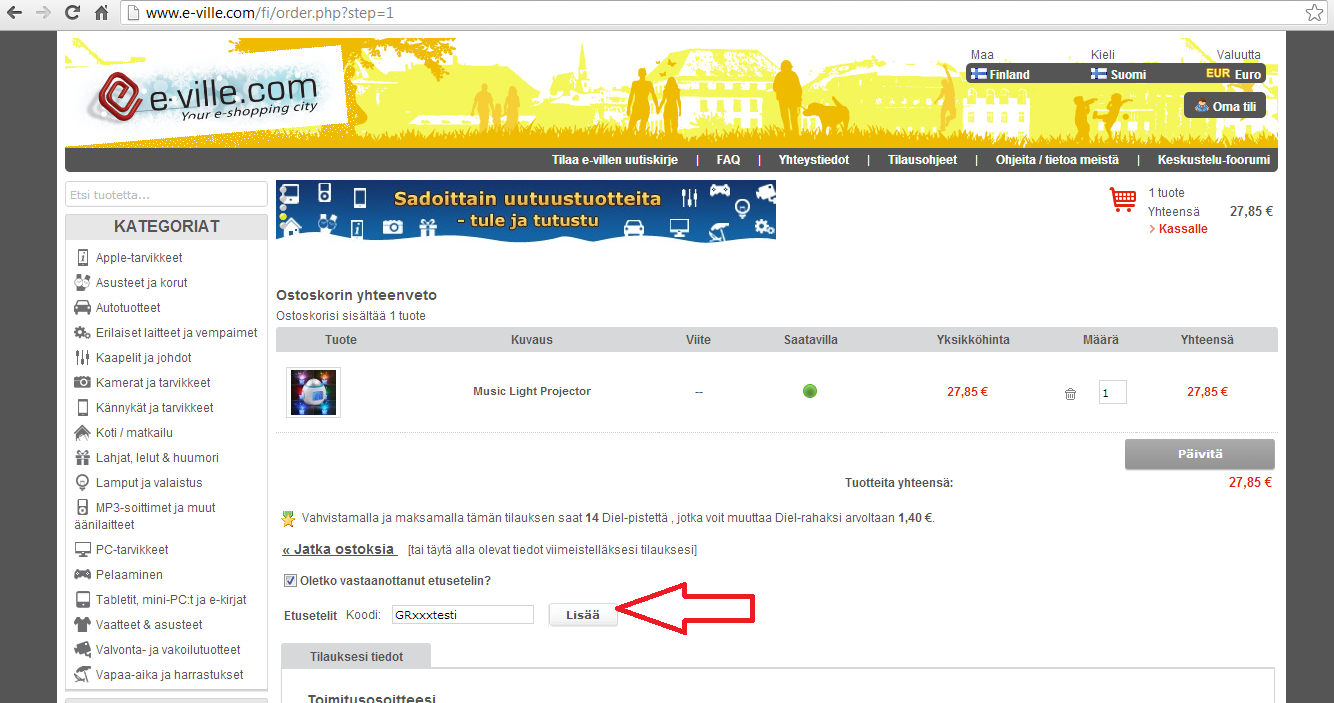Open FAQ in the navigation bar

coord(728,160)
